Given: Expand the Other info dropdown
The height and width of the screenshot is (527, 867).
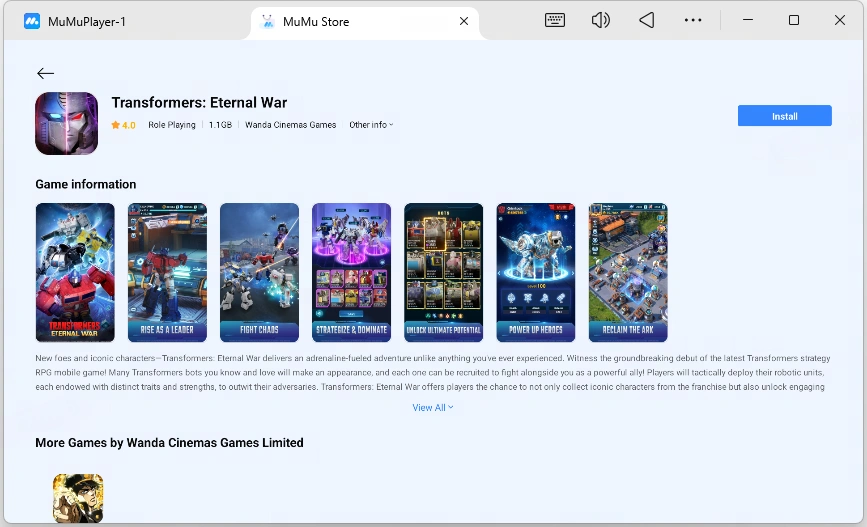Looking at the screenshot, I should coord(371,125).
